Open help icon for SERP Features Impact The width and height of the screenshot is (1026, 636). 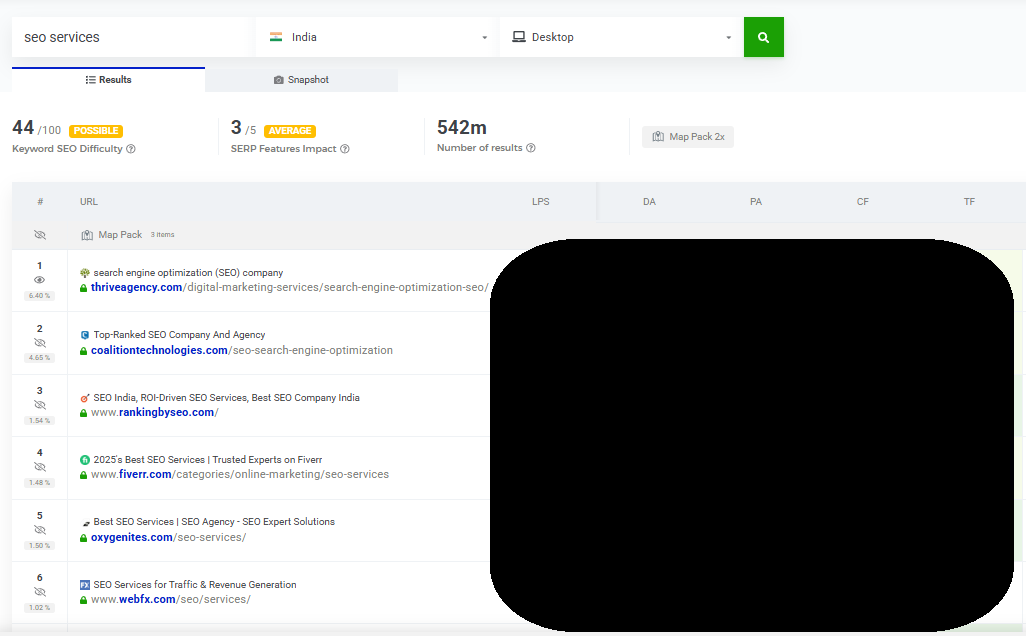coord(345,149)
